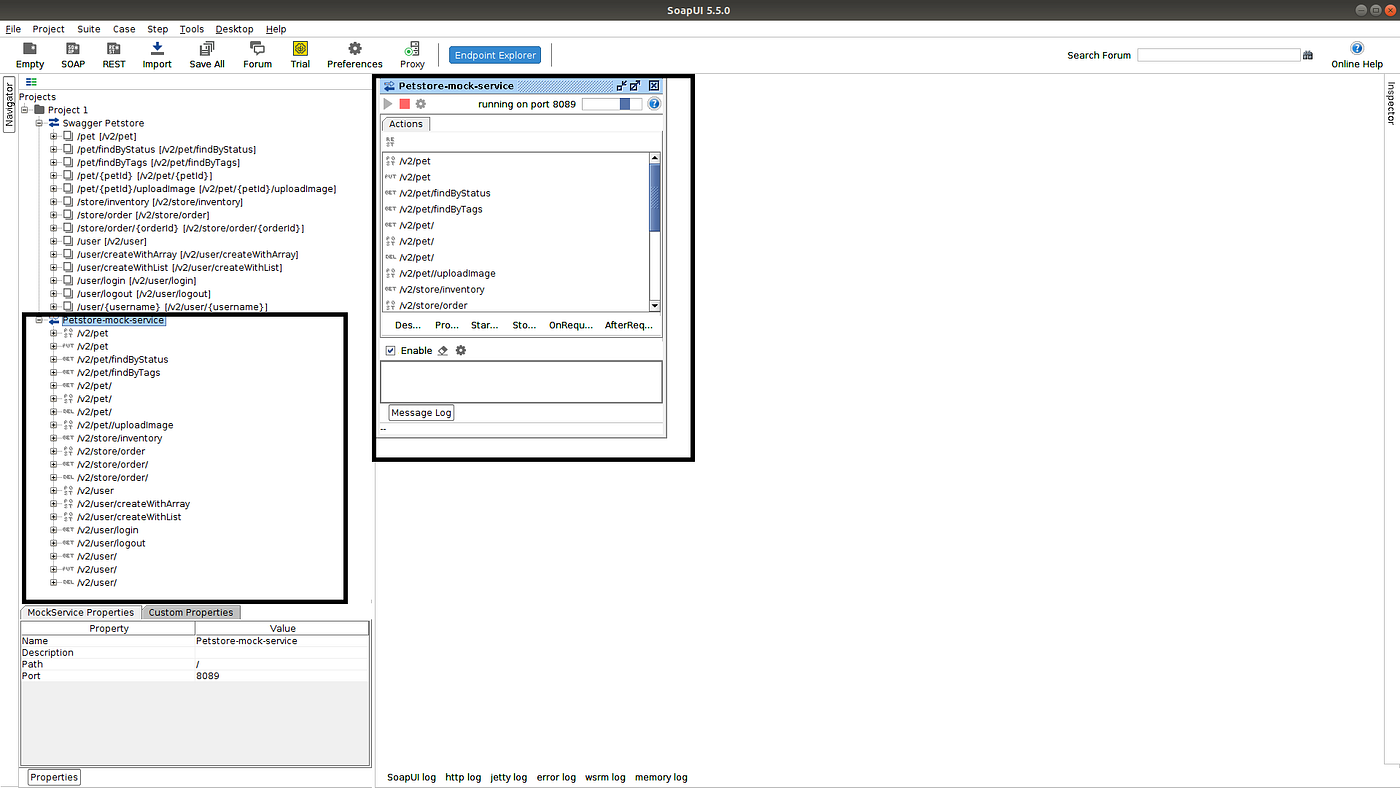Expand the /store/inventory resource node
The width and height of the screenshot is (1400, 788).
54,202
